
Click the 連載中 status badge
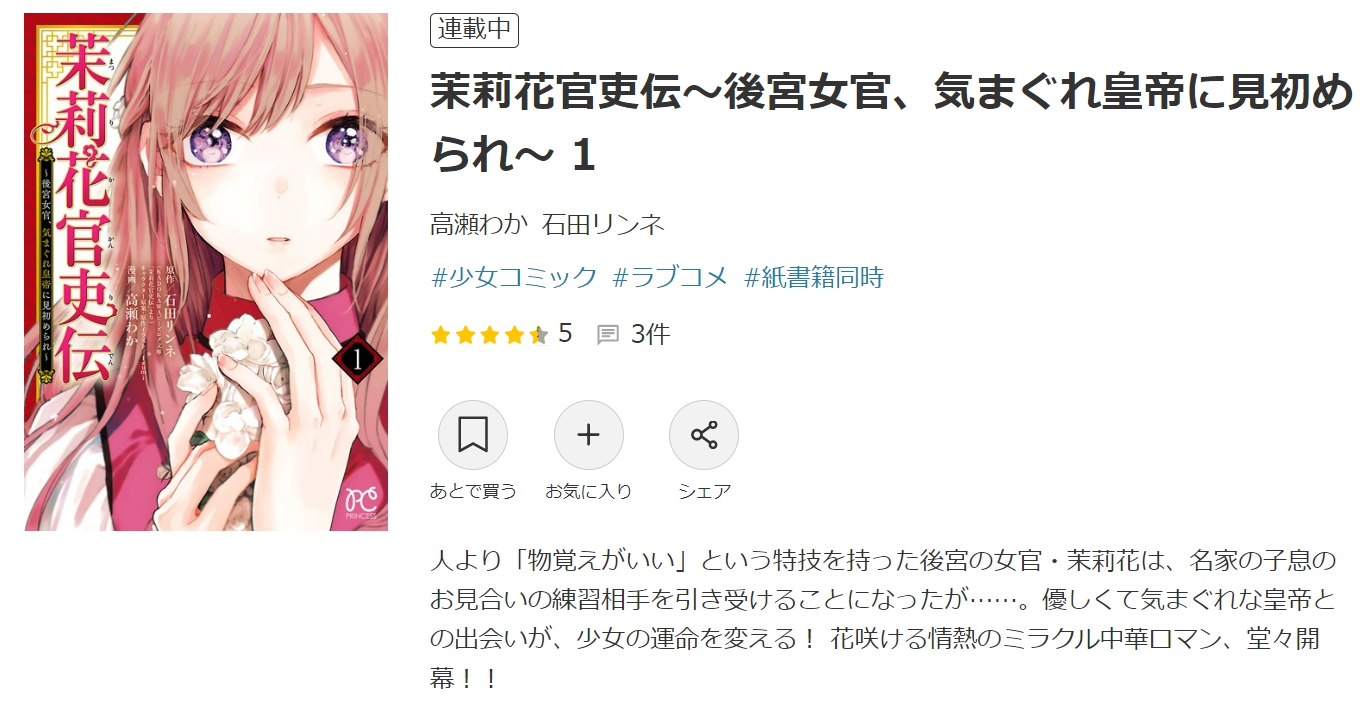click(x=474, y=30)
